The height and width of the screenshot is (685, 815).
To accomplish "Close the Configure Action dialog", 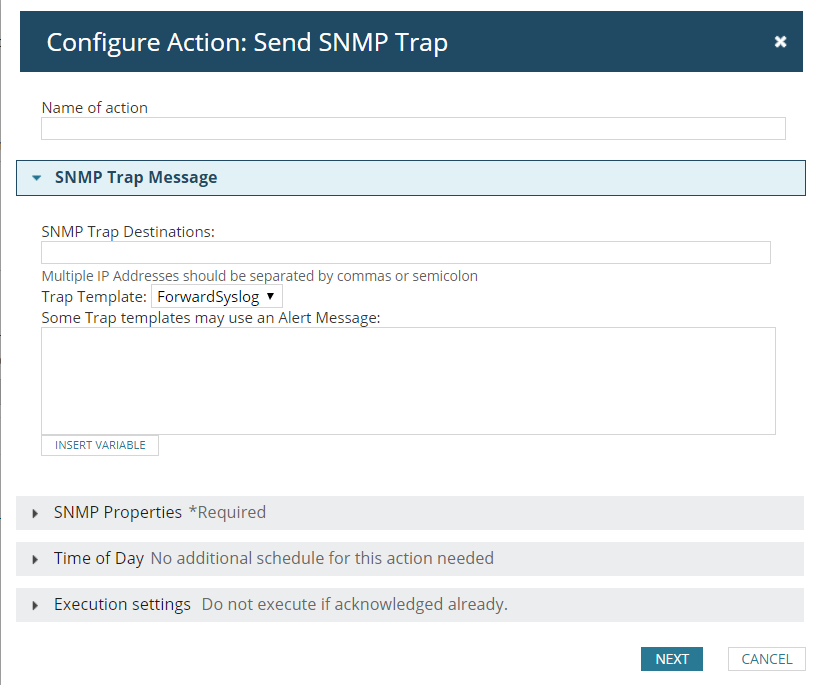I will click(780, 42).
